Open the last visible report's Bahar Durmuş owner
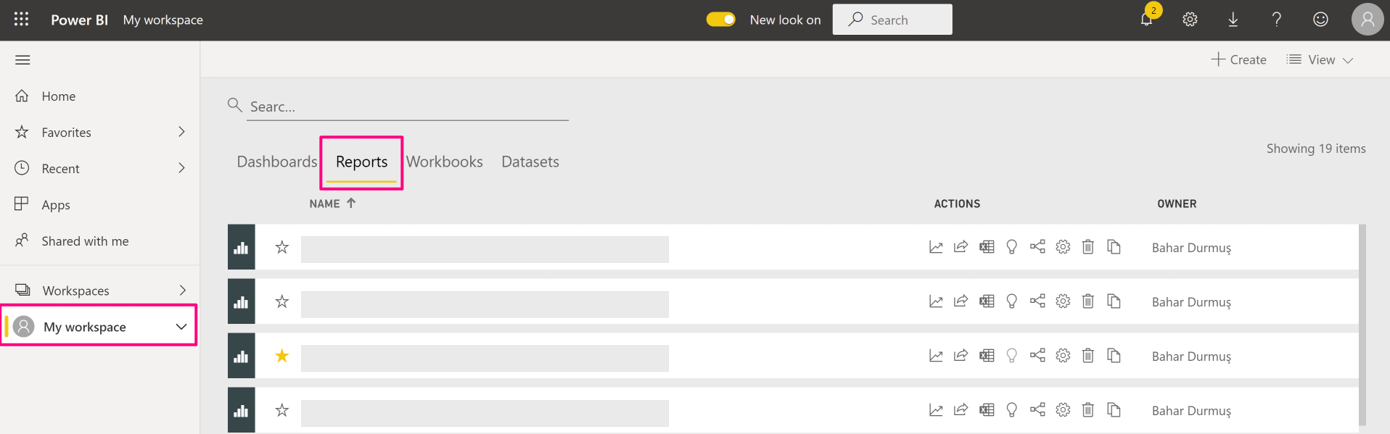The width and height of the screenshot is (1390, 434). tap(1191, 410)
